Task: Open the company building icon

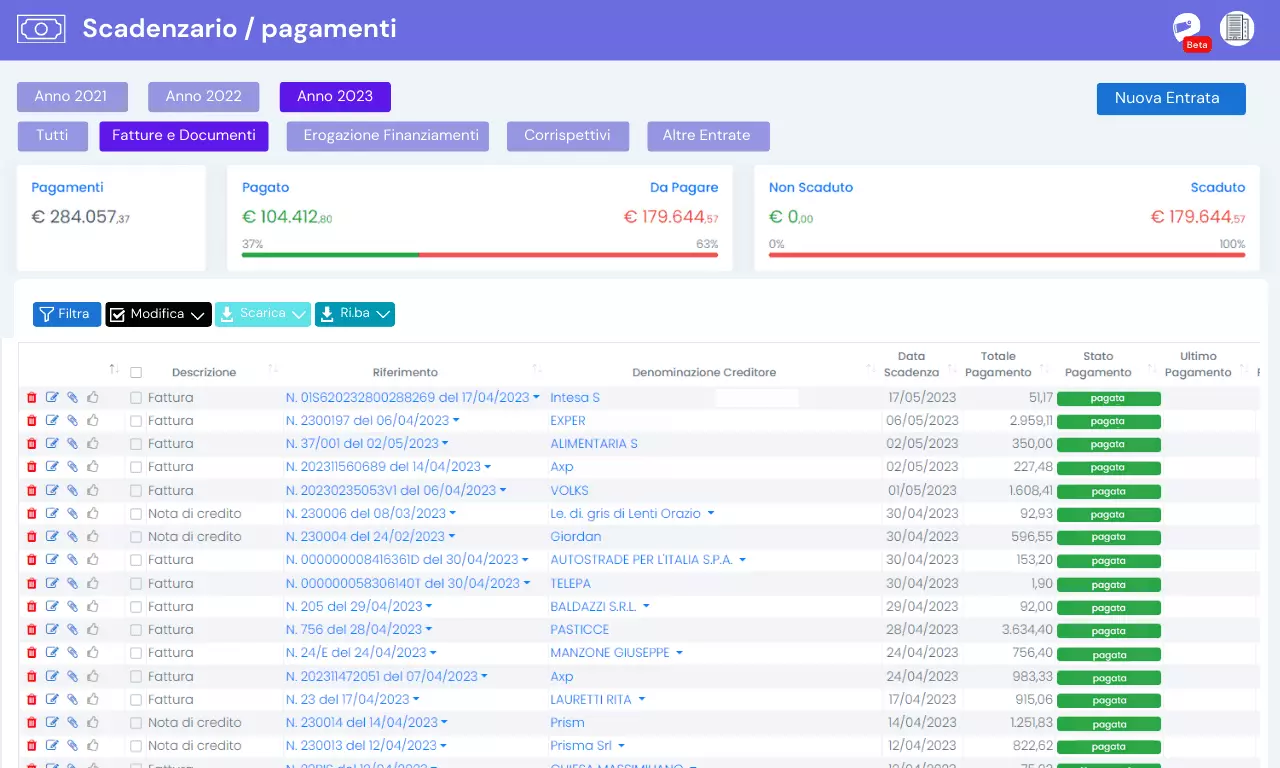Action: click(x=1237, y=28)
